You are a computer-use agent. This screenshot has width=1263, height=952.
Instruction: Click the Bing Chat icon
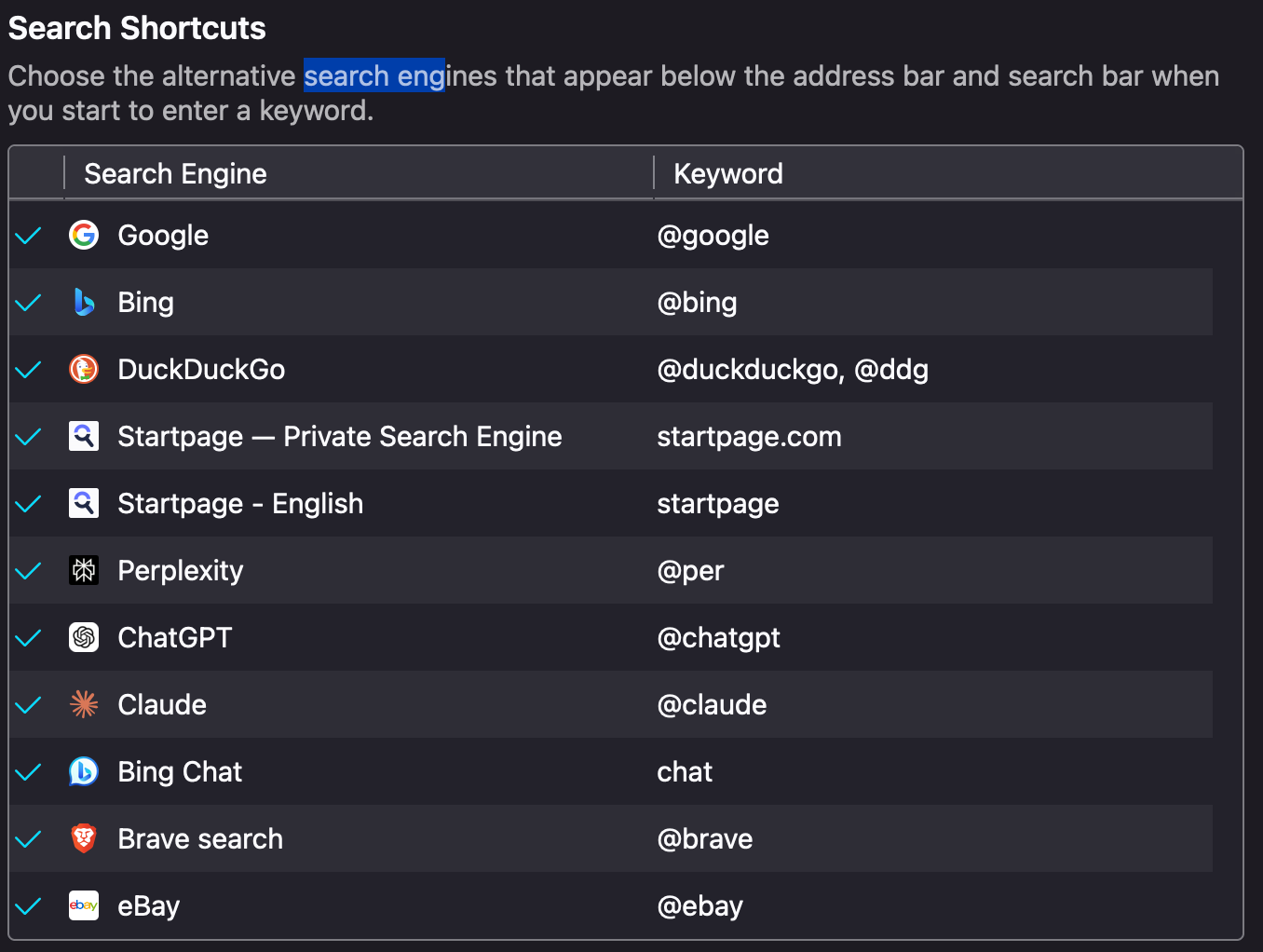(x=84, y=771)
